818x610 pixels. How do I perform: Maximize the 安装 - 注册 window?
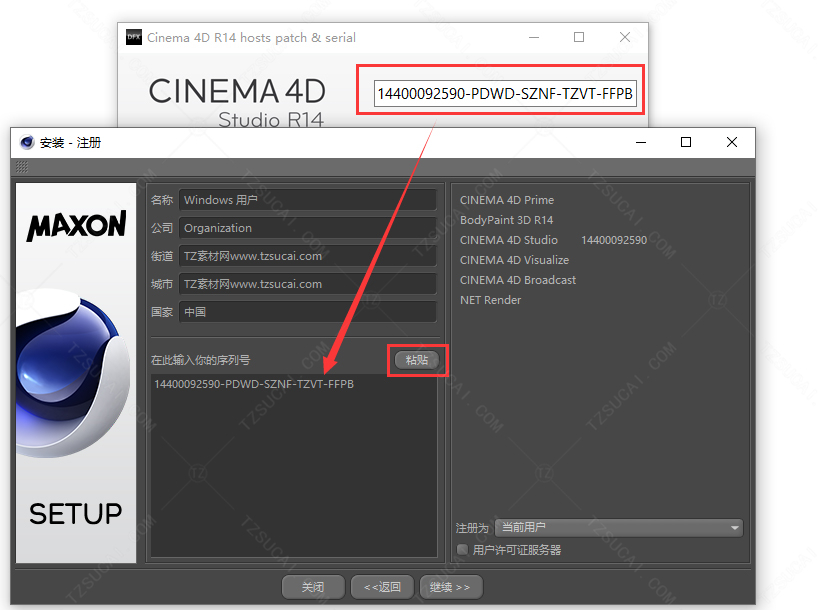point(686,142)
